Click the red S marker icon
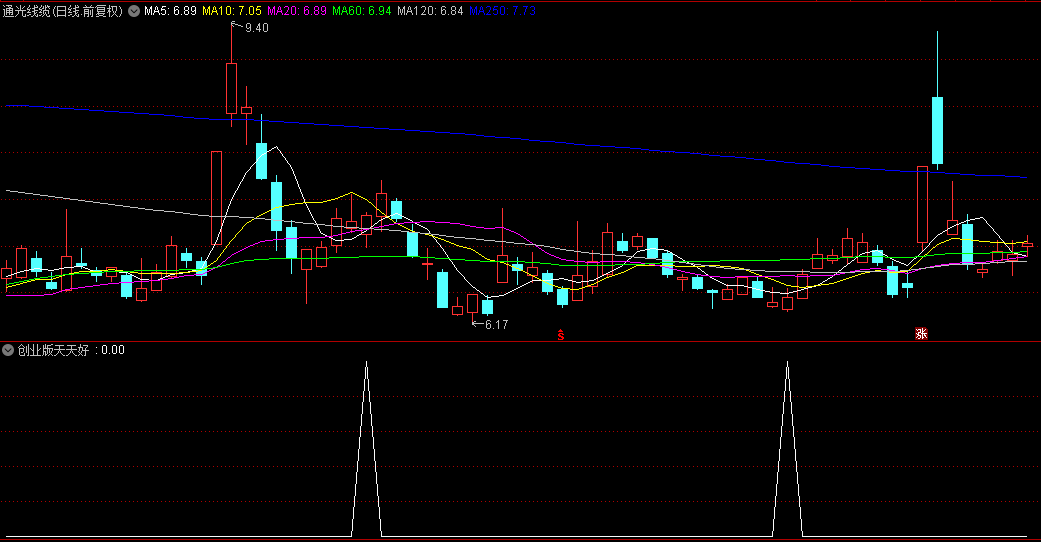1041x542 pixels. click(561, 335)
